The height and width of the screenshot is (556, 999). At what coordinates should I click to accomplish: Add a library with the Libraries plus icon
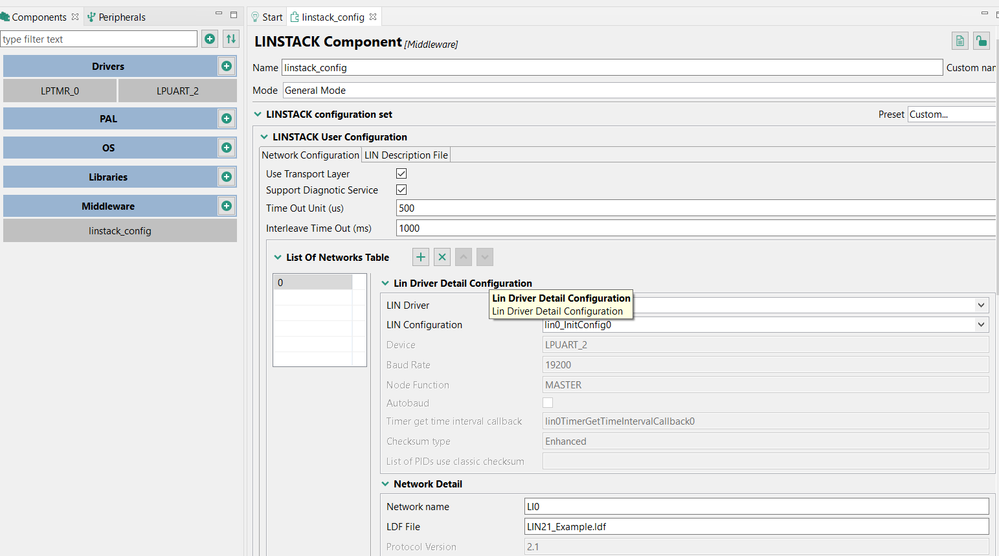[x=226, y=177]
